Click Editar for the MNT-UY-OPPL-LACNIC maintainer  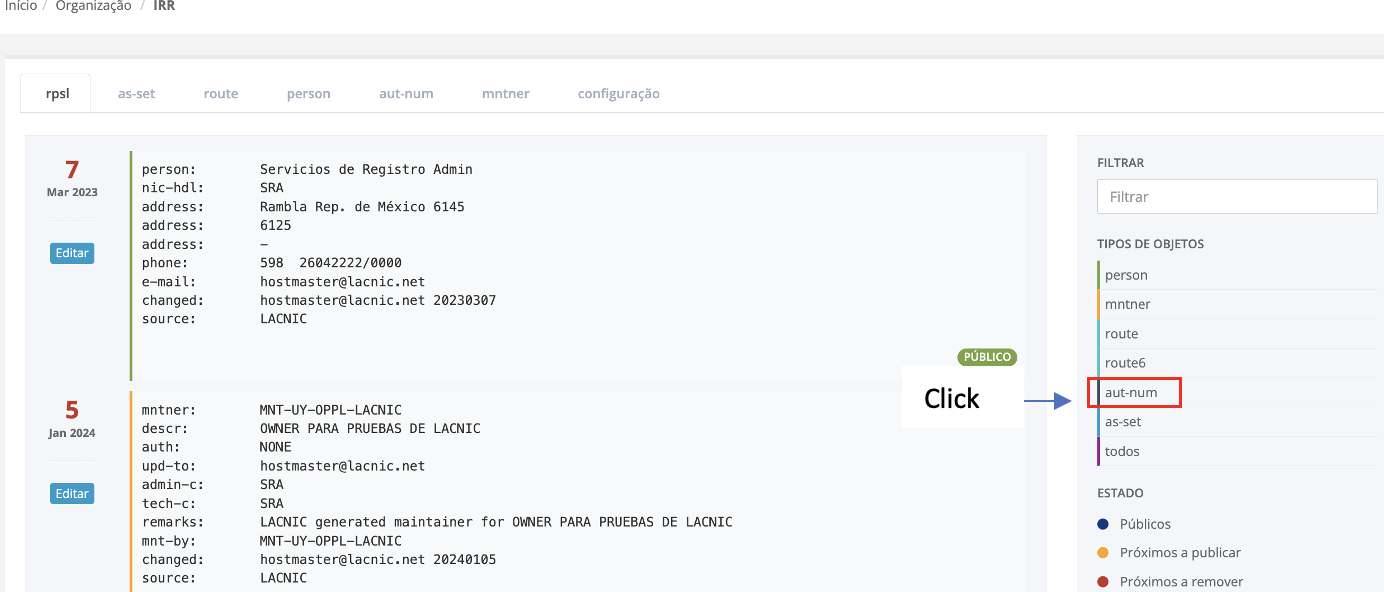click(x=72, y=493)
